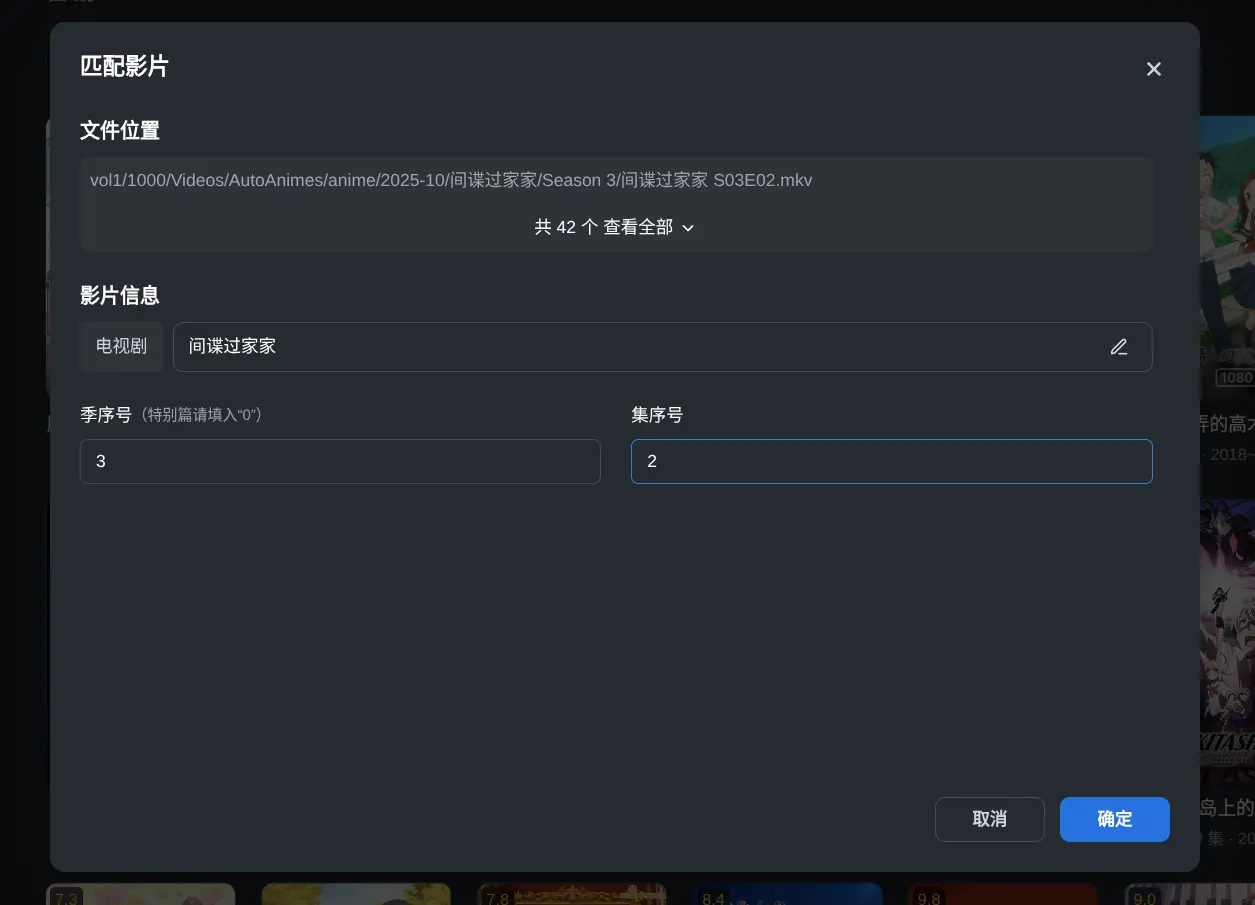Click the 集序号 field label

pos(657,414)
